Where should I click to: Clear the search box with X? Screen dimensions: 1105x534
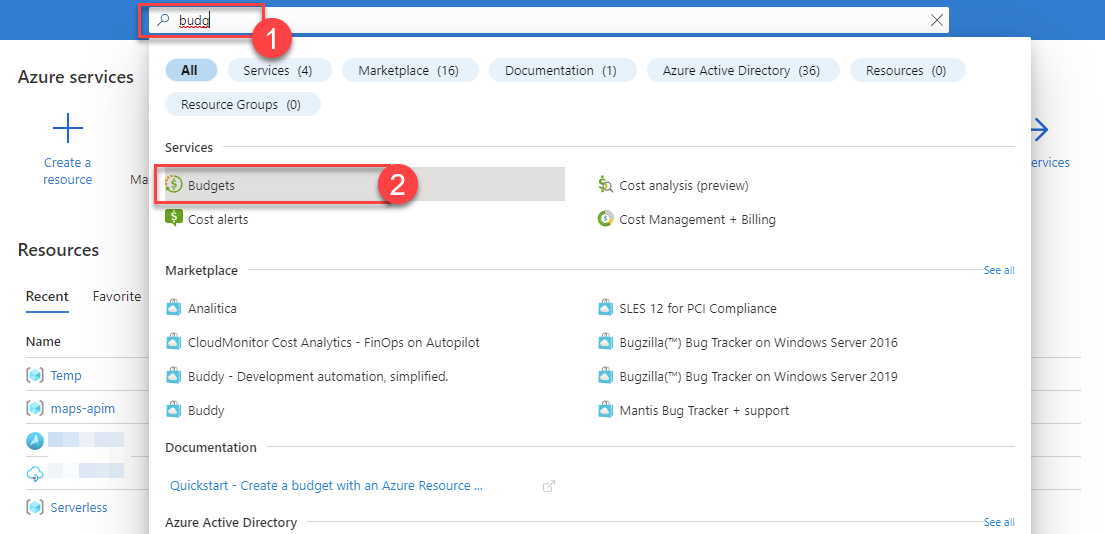(x=937, y=20)
